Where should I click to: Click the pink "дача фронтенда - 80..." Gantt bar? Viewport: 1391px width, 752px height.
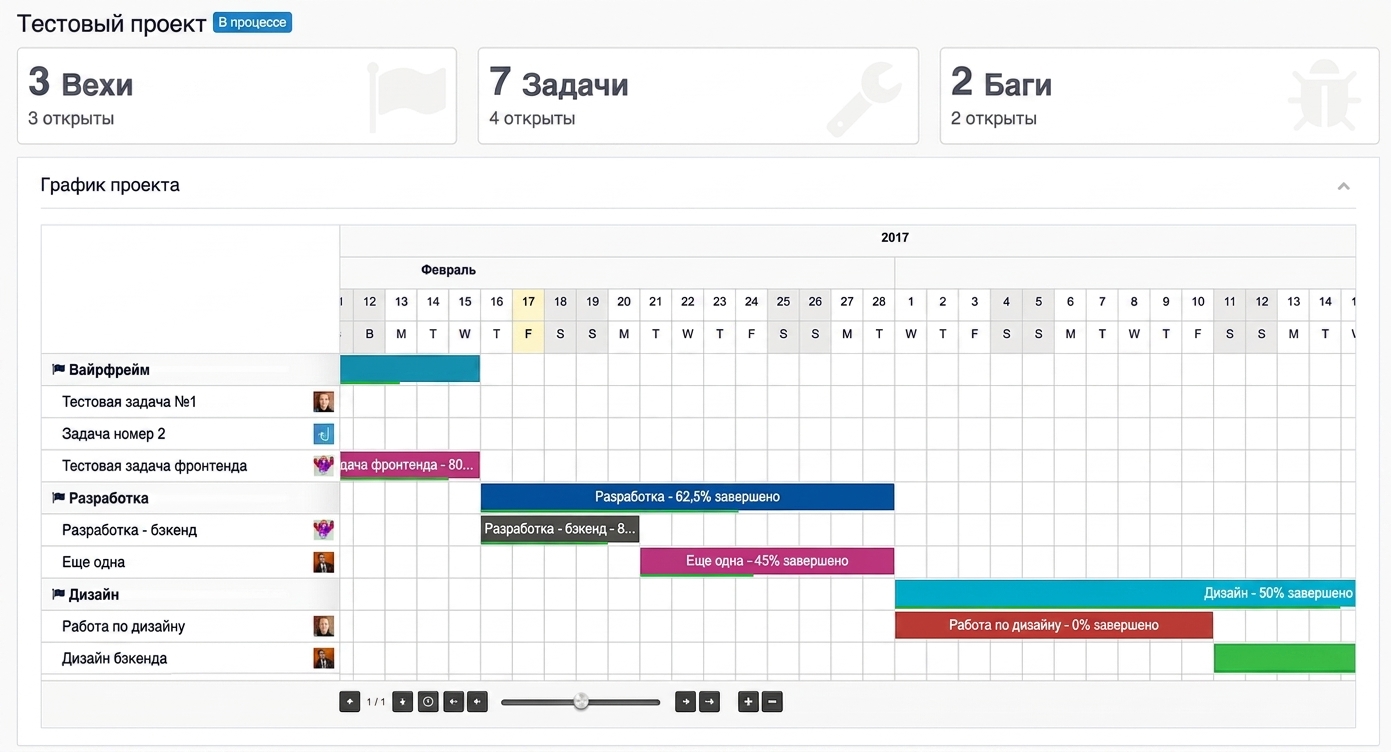pos(410,465)
